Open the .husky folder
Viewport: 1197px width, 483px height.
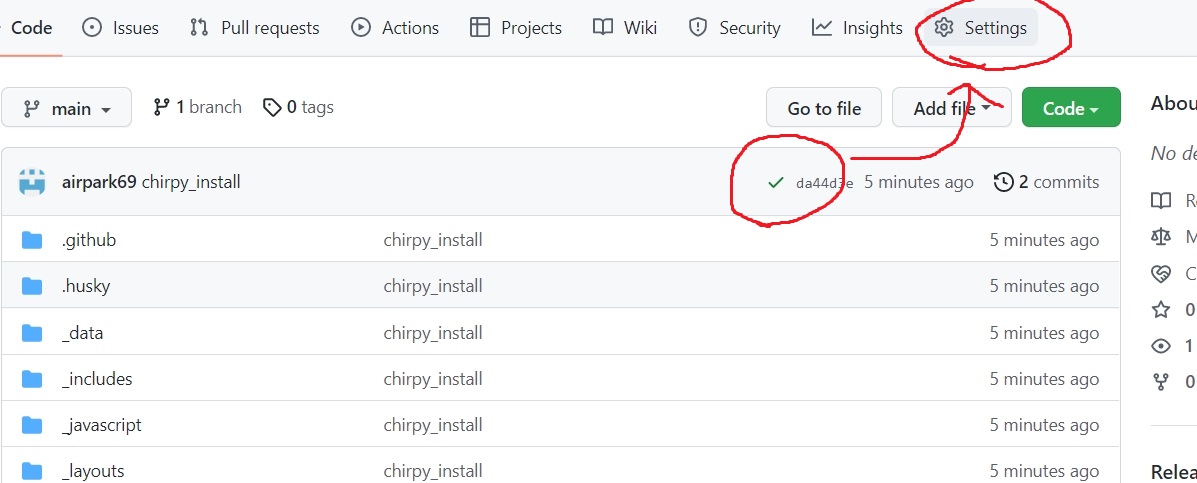point(86,286)
